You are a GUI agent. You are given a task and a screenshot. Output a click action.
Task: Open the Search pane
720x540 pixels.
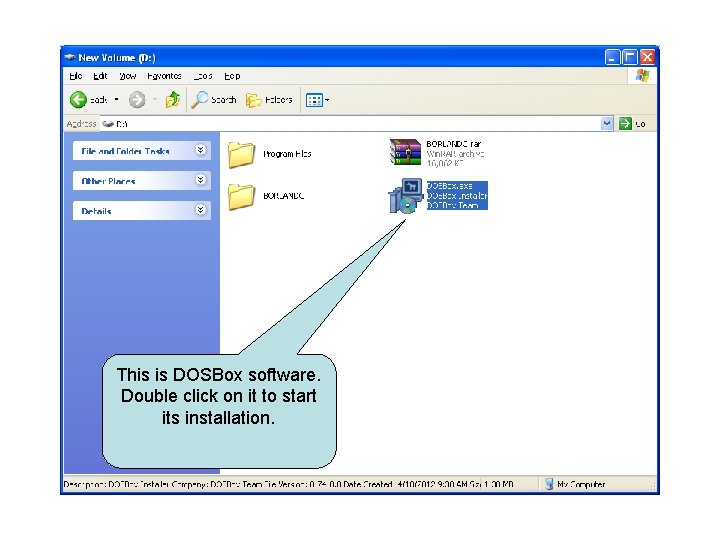tap(214, 100)
